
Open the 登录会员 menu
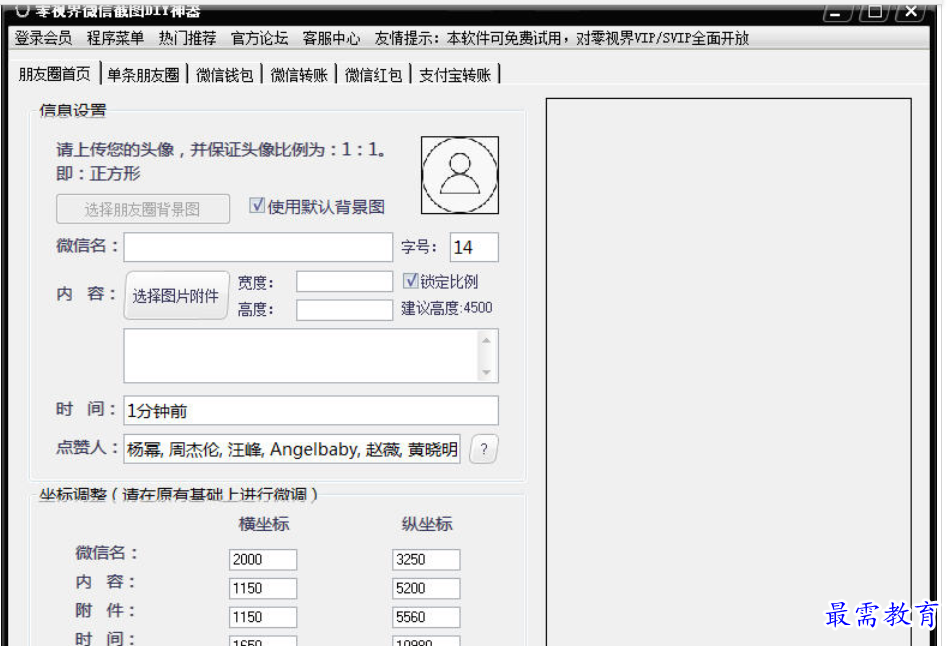coord(43,39)
